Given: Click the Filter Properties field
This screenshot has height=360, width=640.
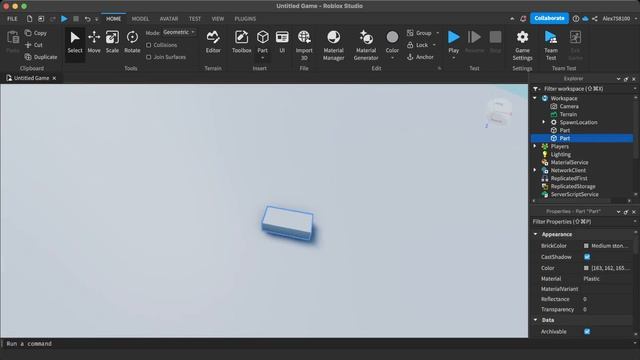Looking at the screenshot, I should pos(583,222).
